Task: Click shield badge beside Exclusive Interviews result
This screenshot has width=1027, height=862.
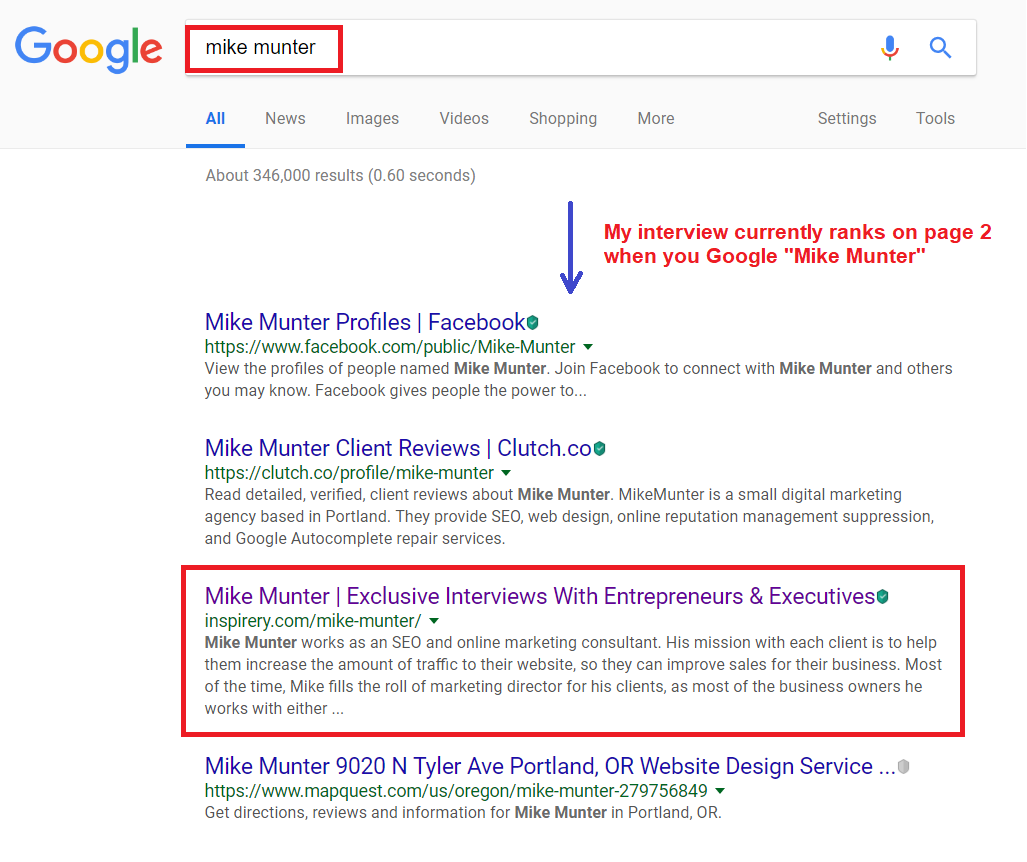Action: click(882, 597)
